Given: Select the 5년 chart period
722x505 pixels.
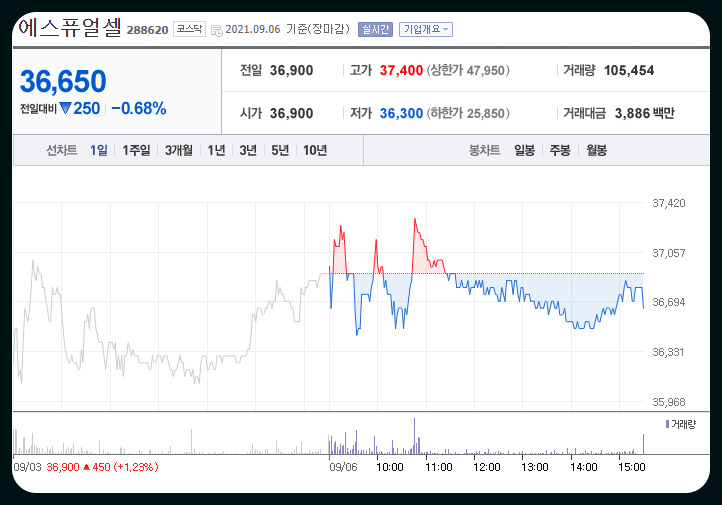Looking at the screenshot, I should pyautogui.click(x=280, y=150).
